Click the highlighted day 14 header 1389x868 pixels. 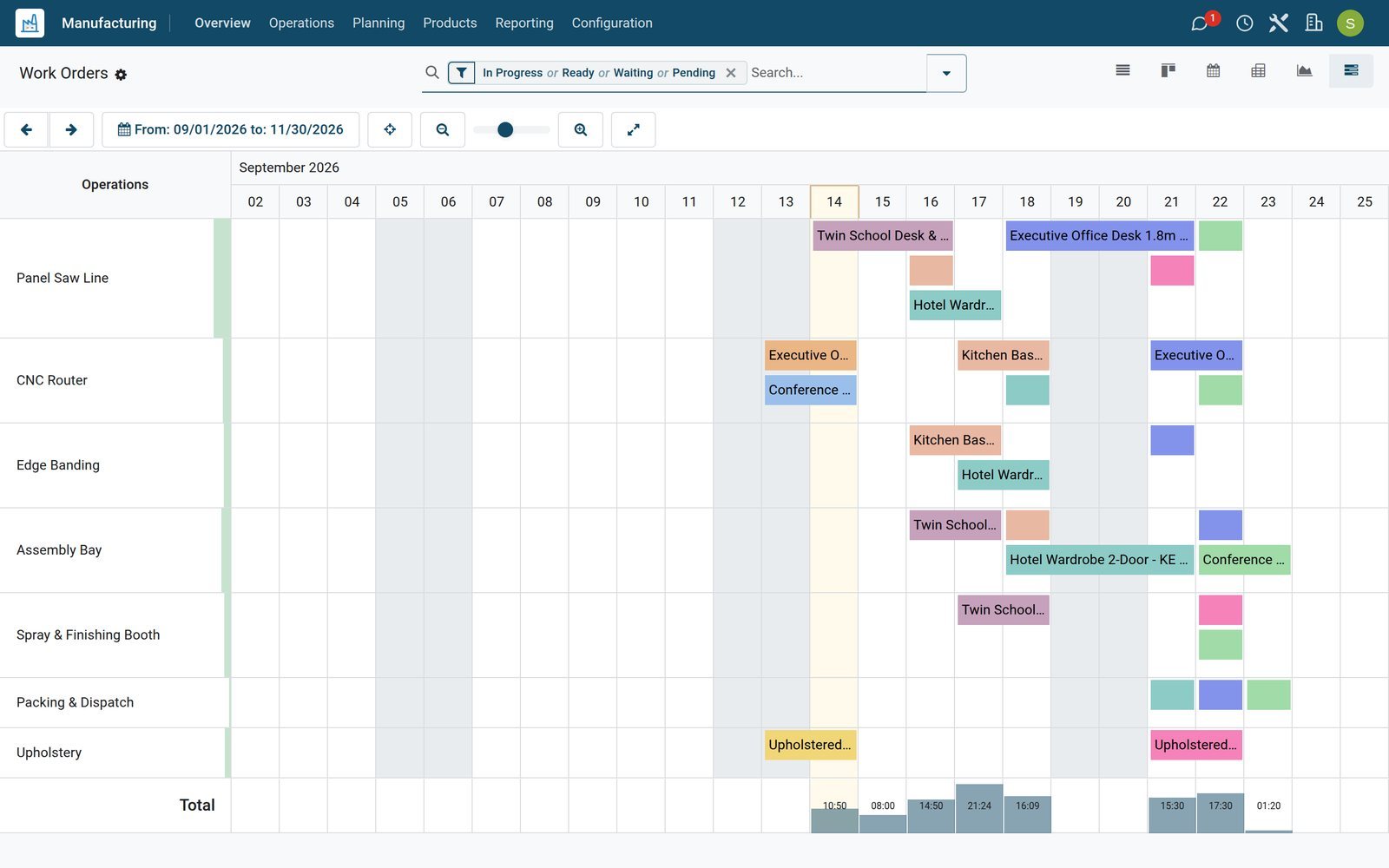(834, 201)
